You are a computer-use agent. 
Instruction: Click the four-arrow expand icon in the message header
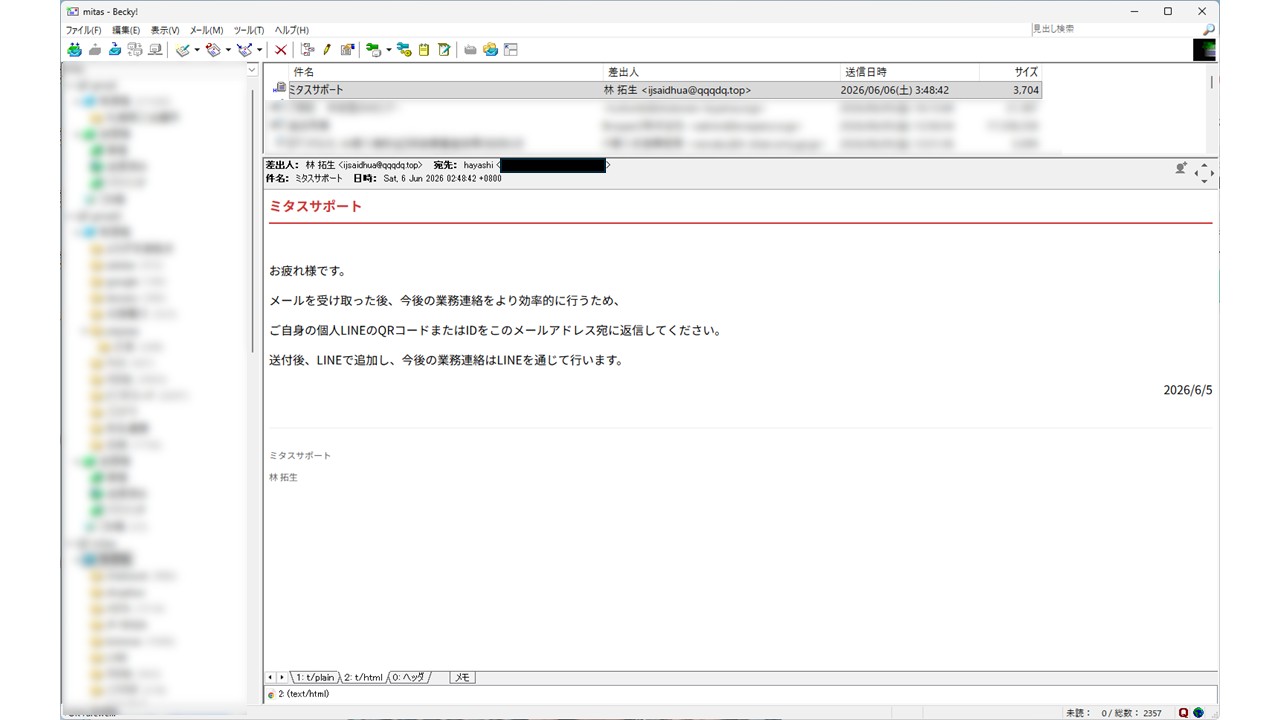(1205, 172)
